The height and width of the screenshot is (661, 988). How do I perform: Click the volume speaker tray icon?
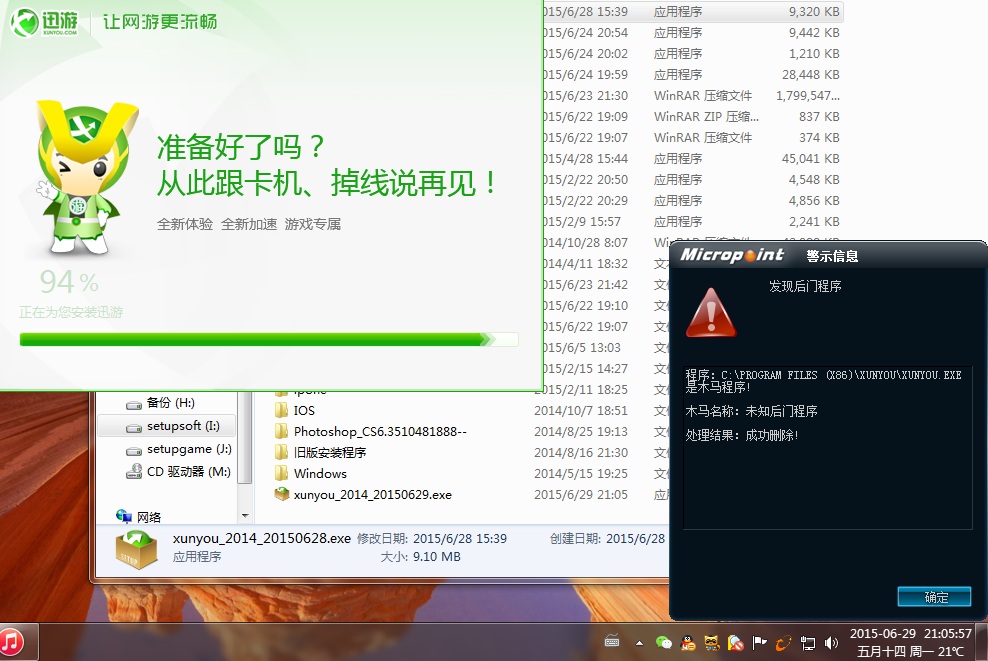tap(832, 643)
